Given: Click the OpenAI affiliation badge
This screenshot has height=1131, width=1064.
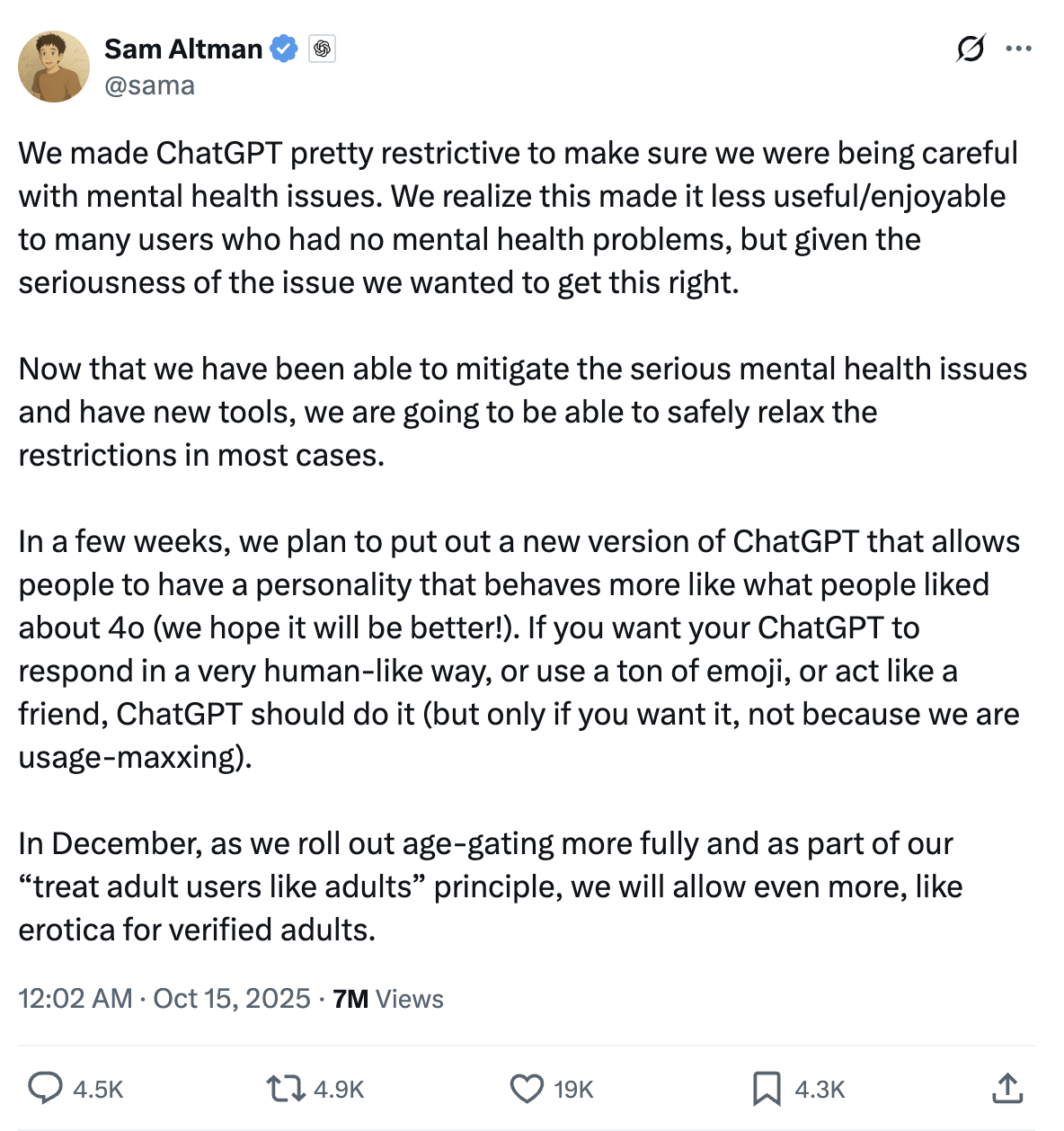Looking at the screenshot, I should point(322,49).
